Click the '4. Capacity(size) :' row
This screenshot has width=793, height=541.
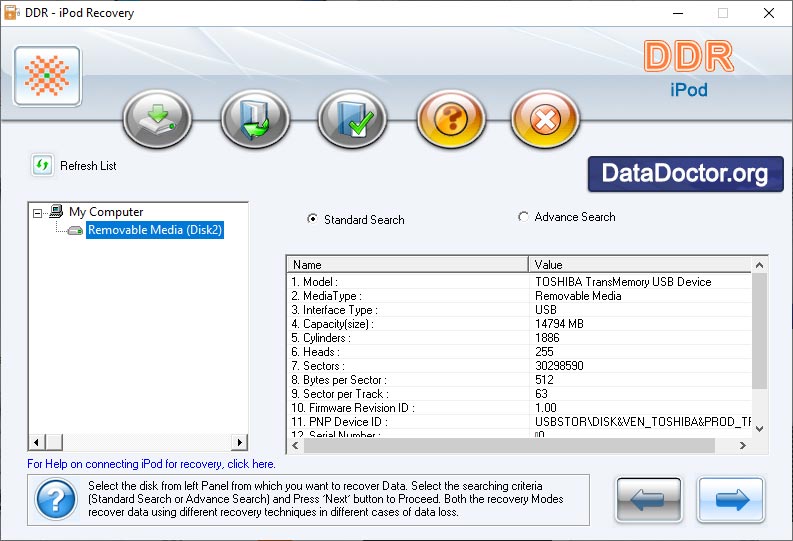pos(519,324)
